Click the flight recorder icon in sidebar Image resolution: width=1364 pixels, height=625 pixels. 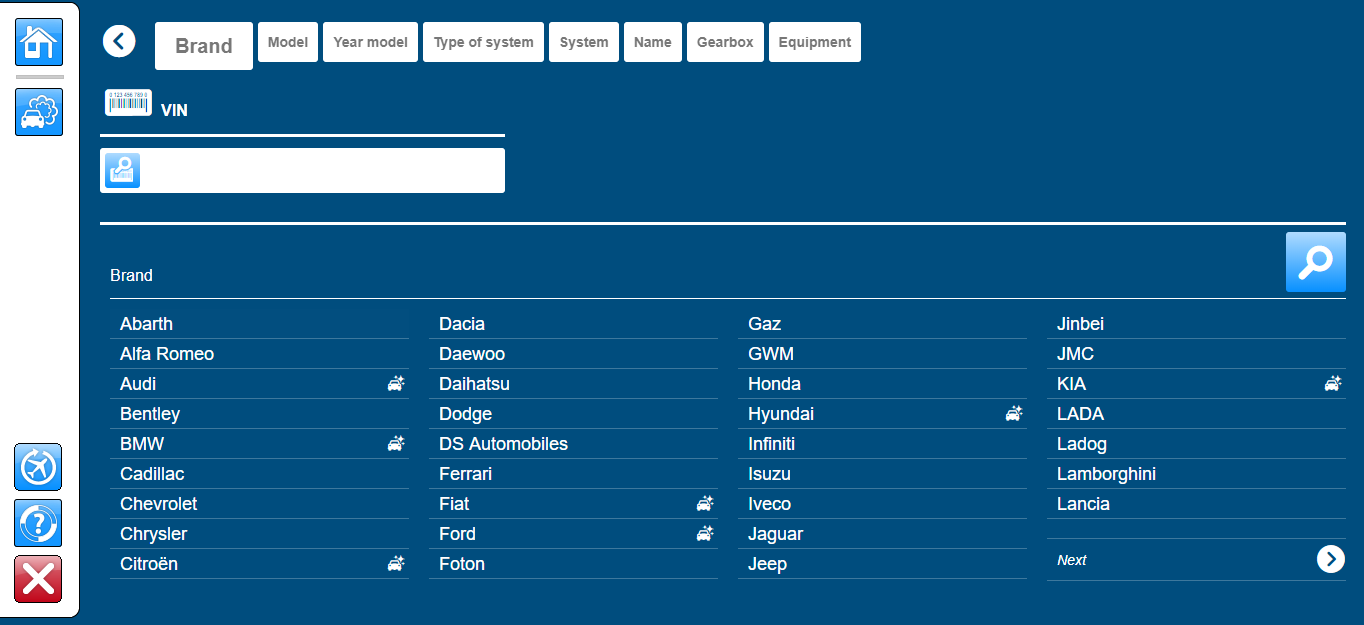pos(38,467)
